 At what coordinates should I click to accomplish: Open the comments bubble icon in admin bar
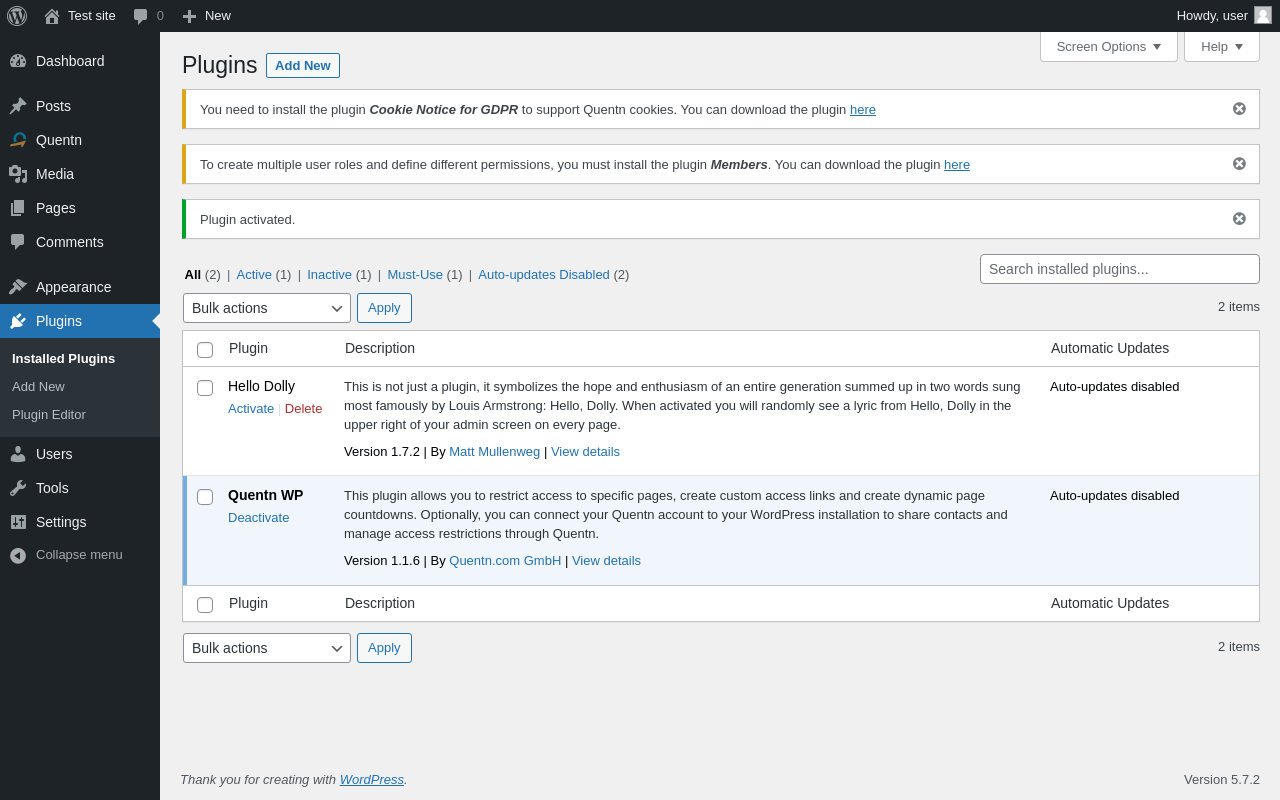coord(141,16)
